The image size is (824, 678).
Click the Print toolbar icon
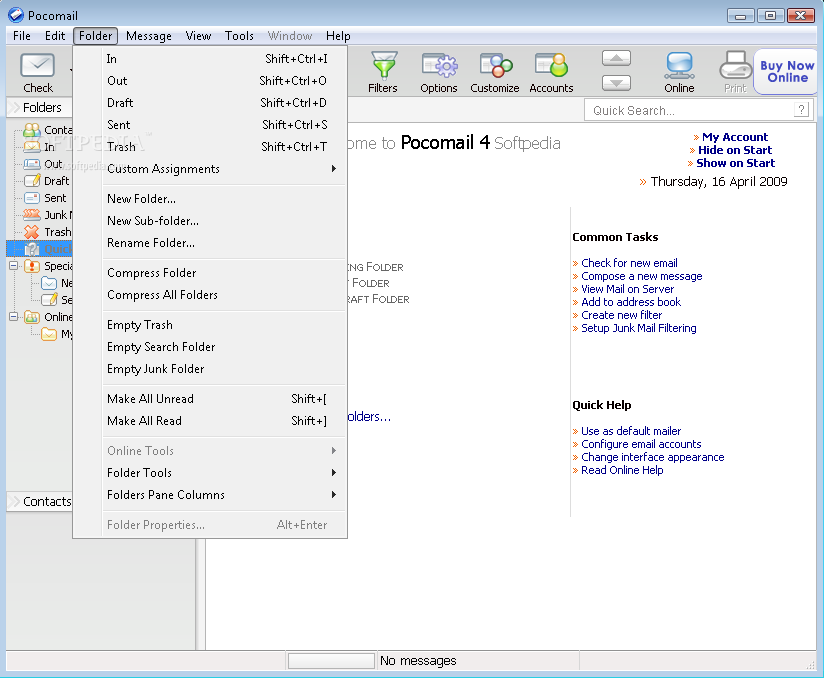tap(736, 65)
